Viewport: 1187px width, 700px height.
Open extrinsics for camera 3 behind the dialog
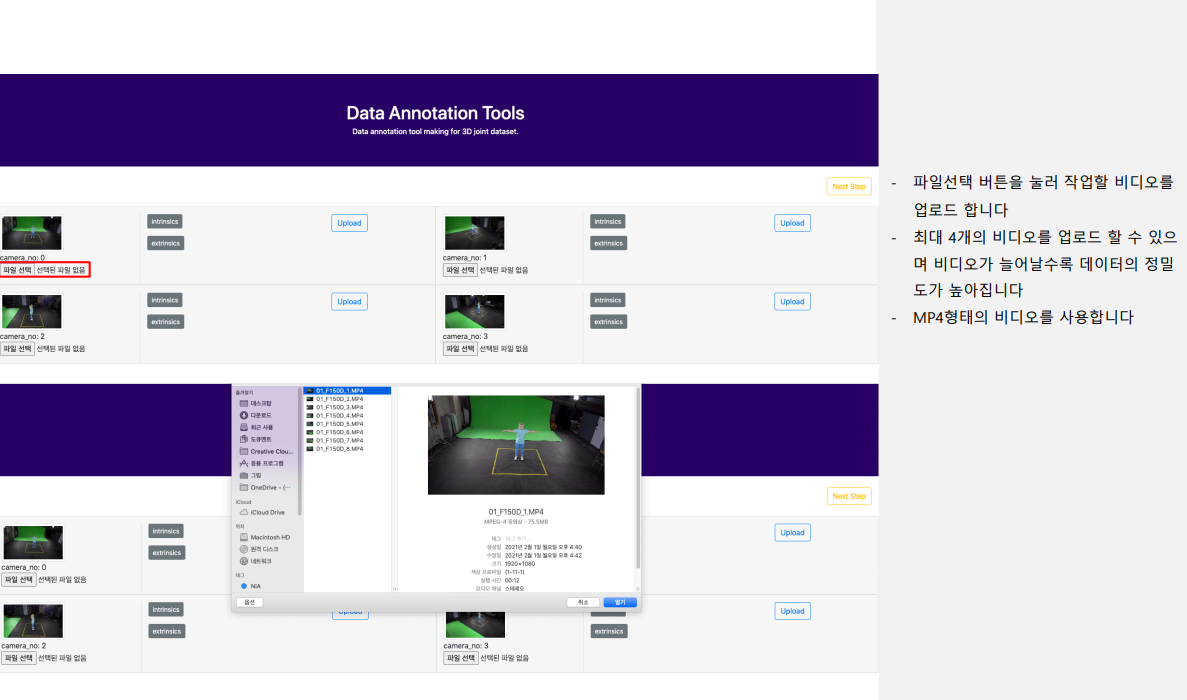[609, 631]
